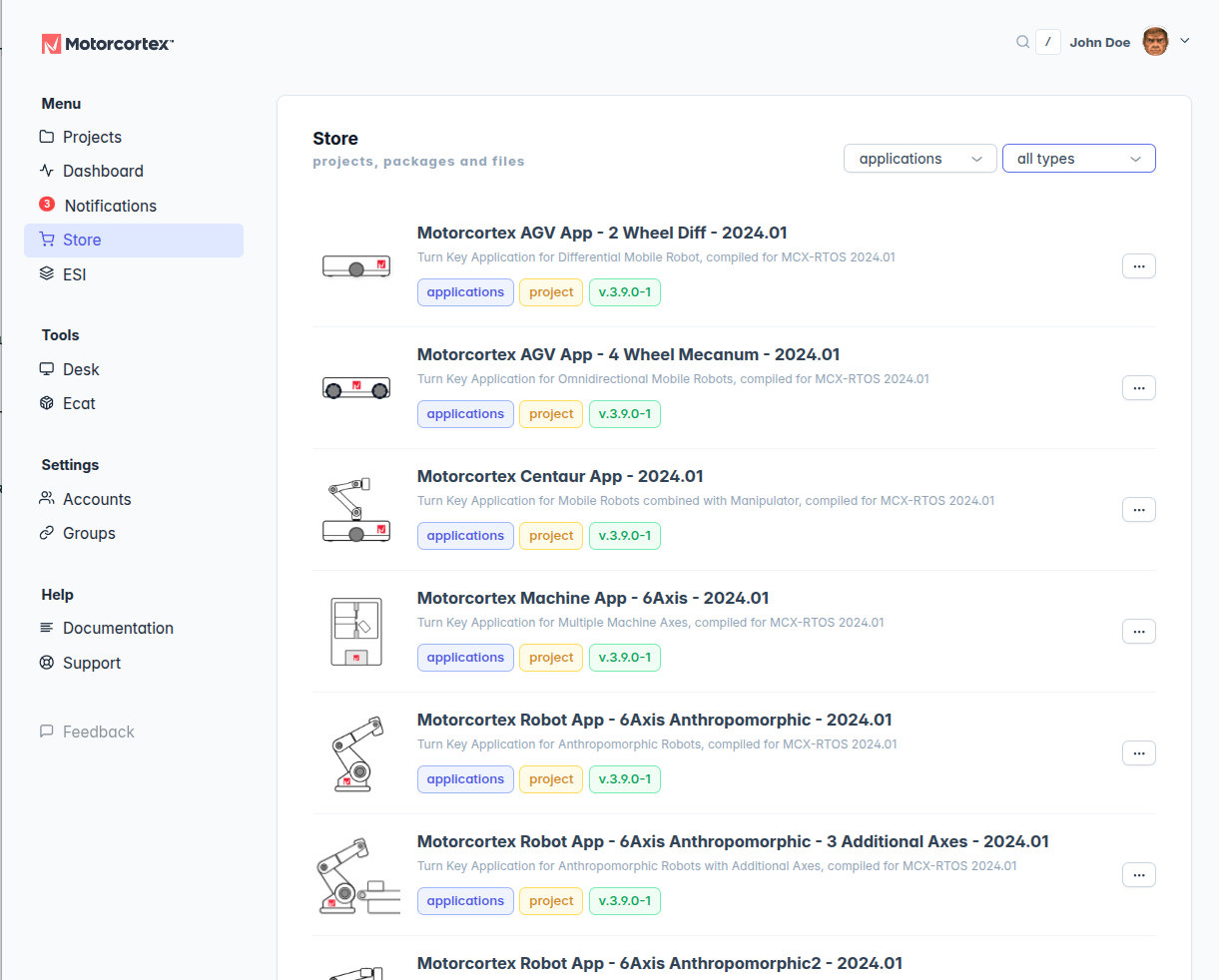Screen dimensions: 1219x980
Task: Click the 2 Wheel Diff AGV thumbnail
Action: click(x=356, y=266)
